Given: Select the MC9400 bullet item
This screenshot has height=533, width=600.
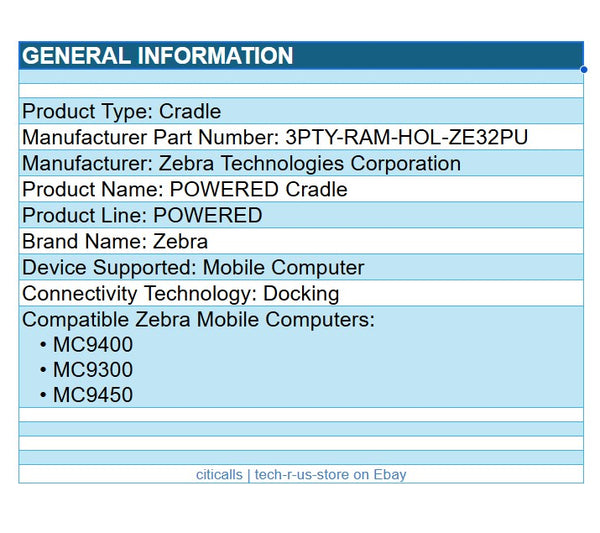Looking at the screenshot, I should (x=93, y=345).
